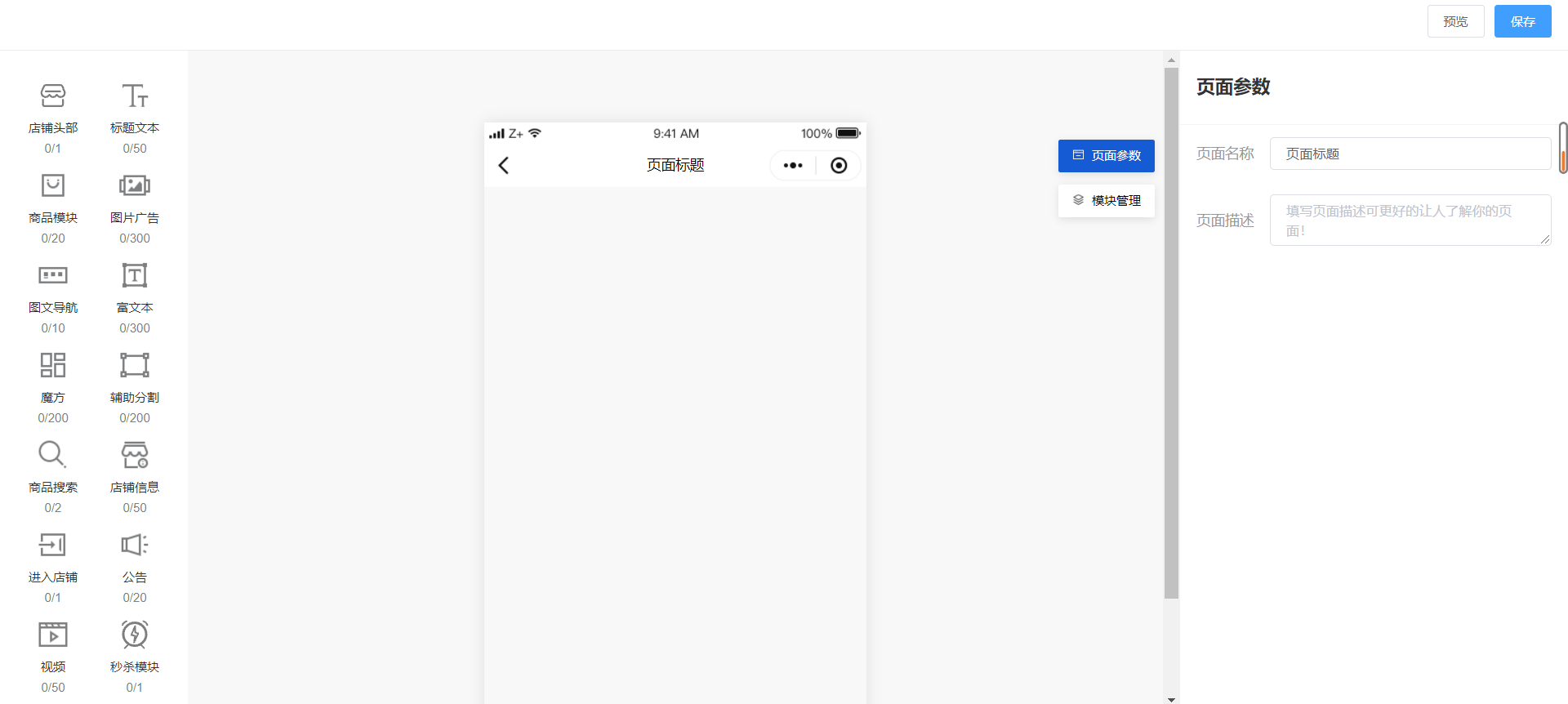Insert the 店铺信息 store info module
Image resolution: width=1568 pixels, height=704 pixels.
click(135, 476)
